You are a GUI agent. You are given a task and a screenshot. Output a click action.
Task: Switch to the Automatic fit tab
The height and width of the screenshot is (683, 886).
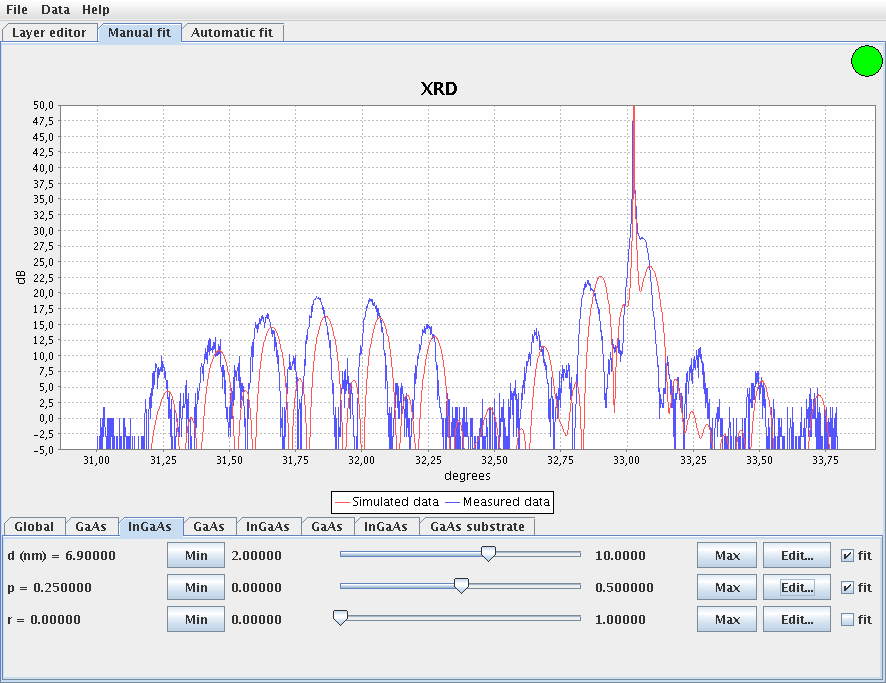tap(232, 33)
